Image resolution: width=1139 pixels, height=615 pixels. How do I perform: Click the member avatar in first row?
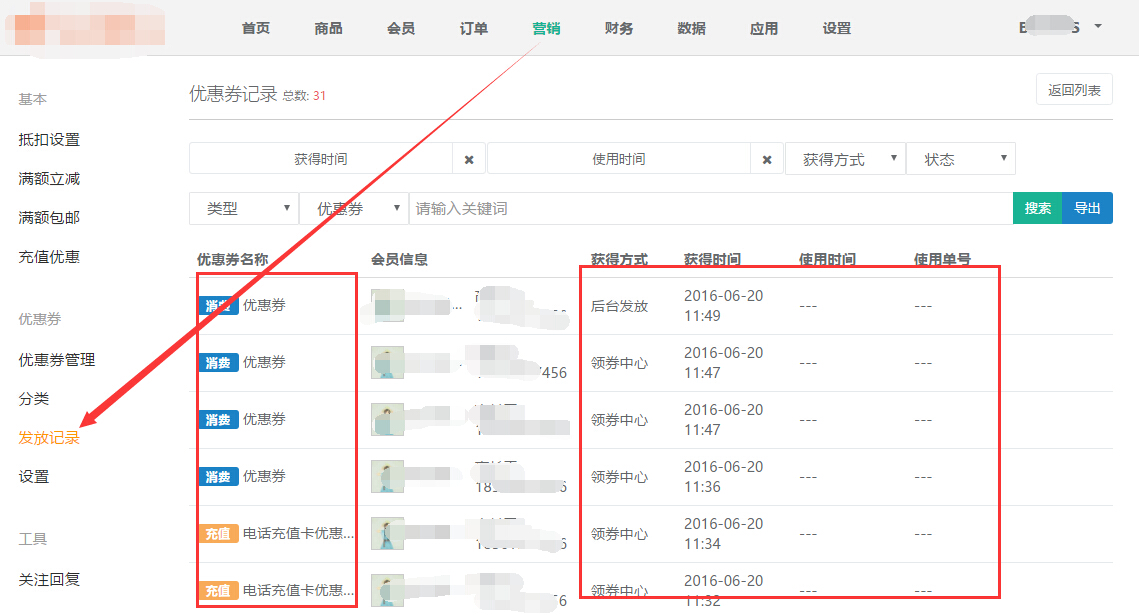pos(387,306)
